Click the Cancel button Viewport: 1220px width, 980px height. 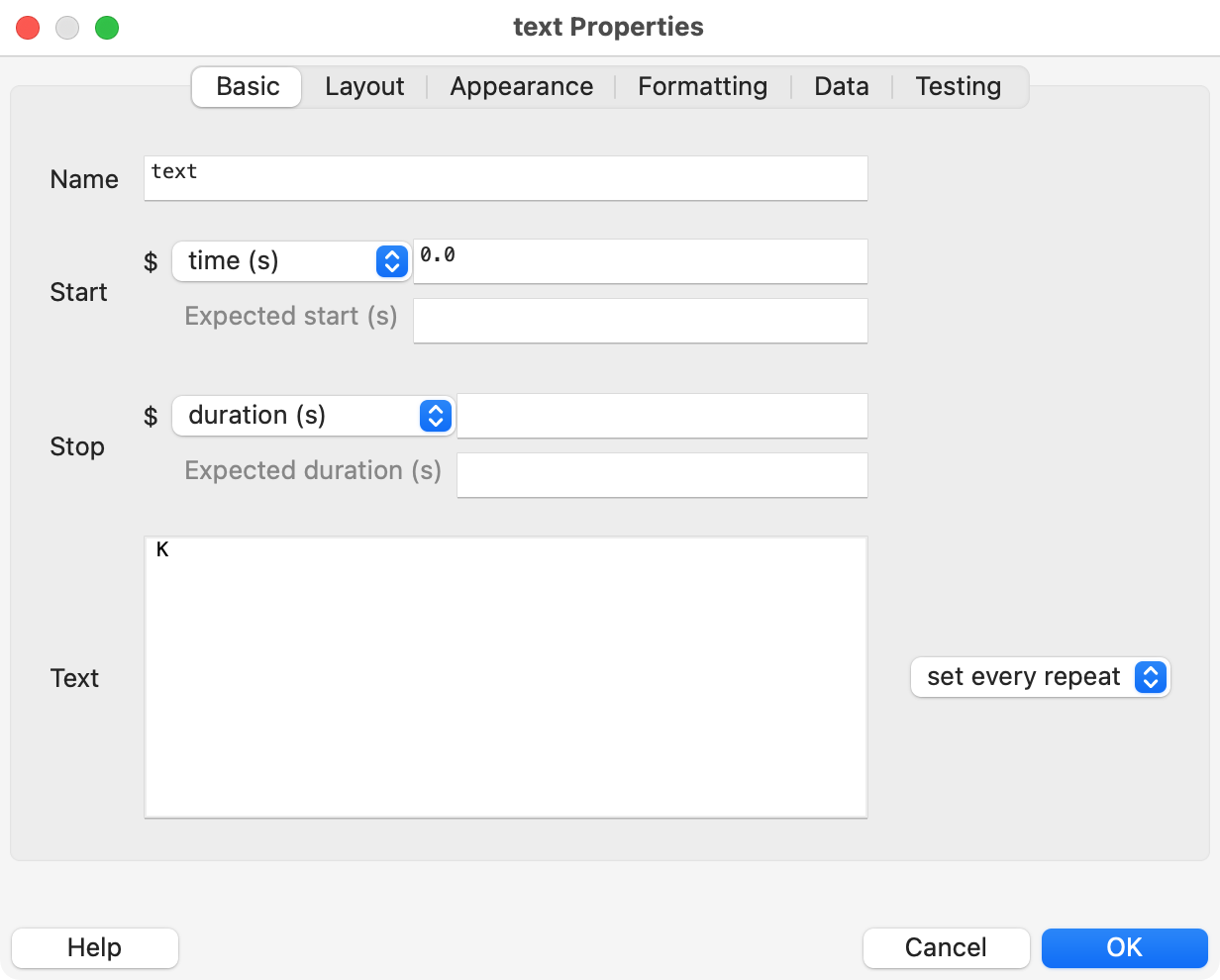coord(946,947)
